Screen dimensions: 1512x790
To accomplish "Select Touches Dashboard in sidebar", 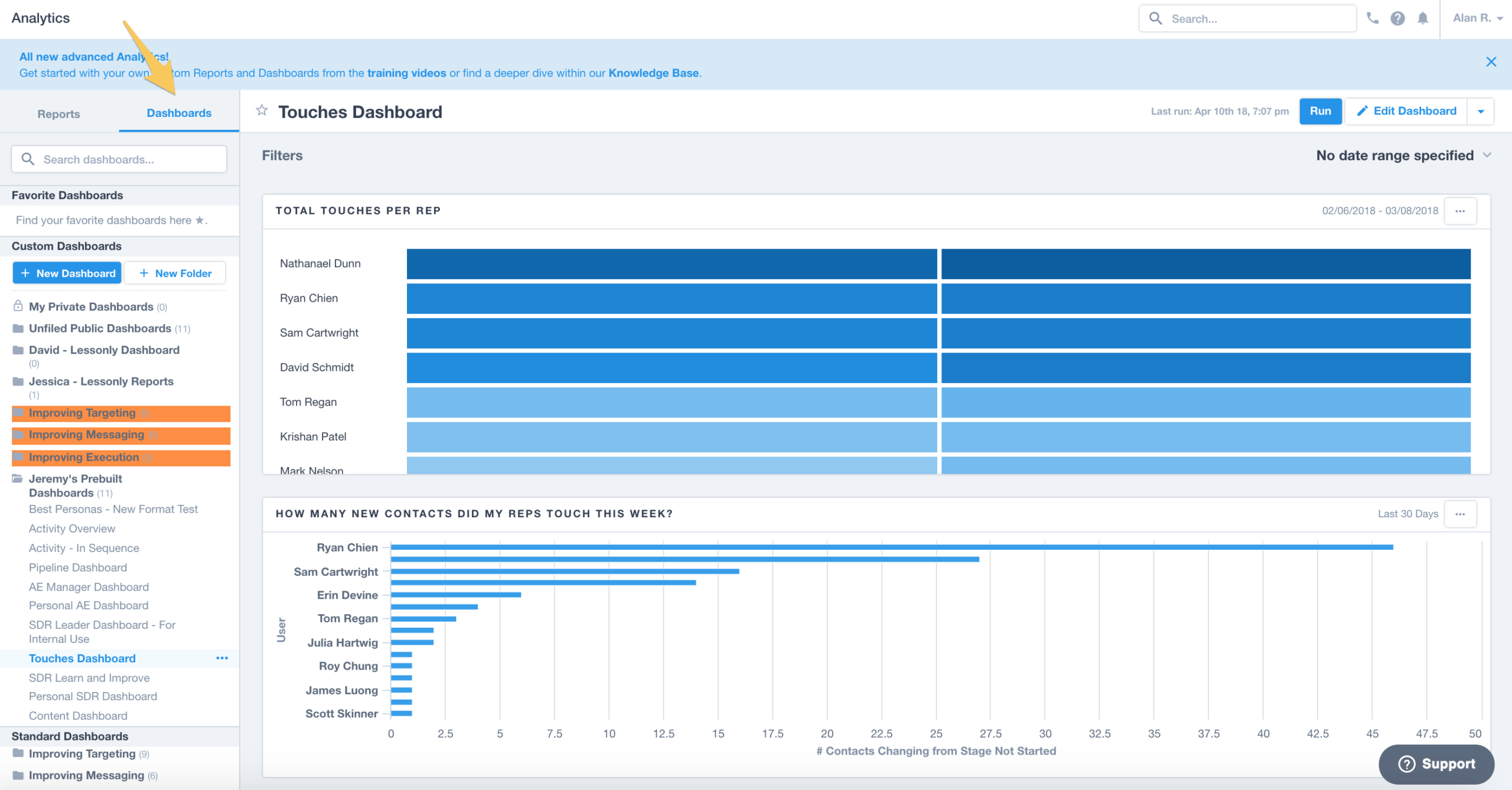I will (x=82, y=658).
